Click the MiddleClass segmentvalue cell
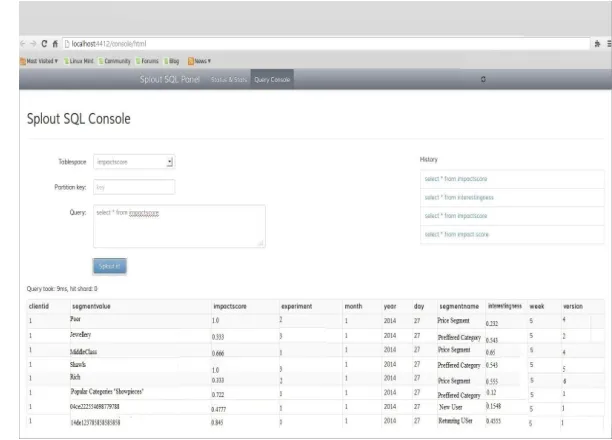 84,352
